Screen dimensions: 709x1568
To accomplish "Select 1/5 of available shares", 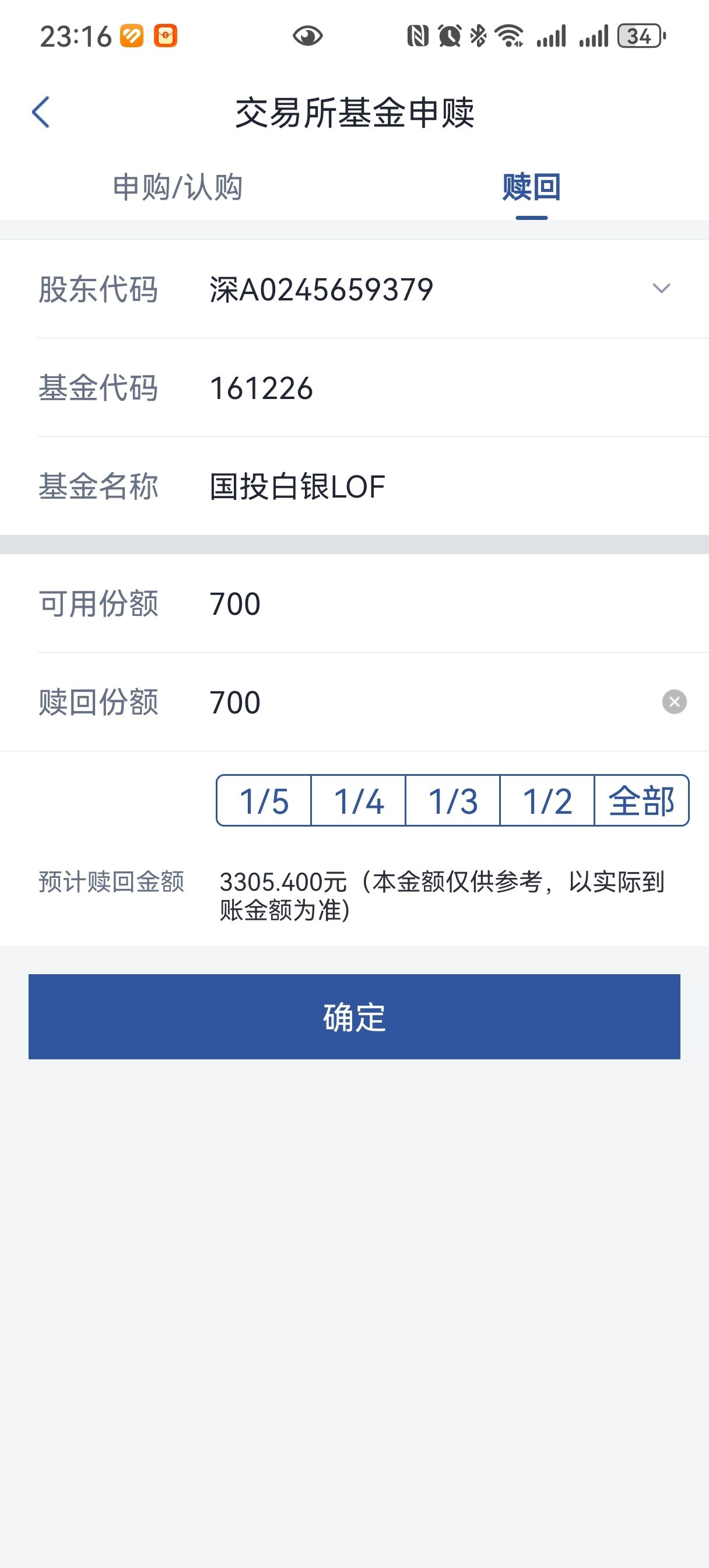I will click(x=264, y=801).
